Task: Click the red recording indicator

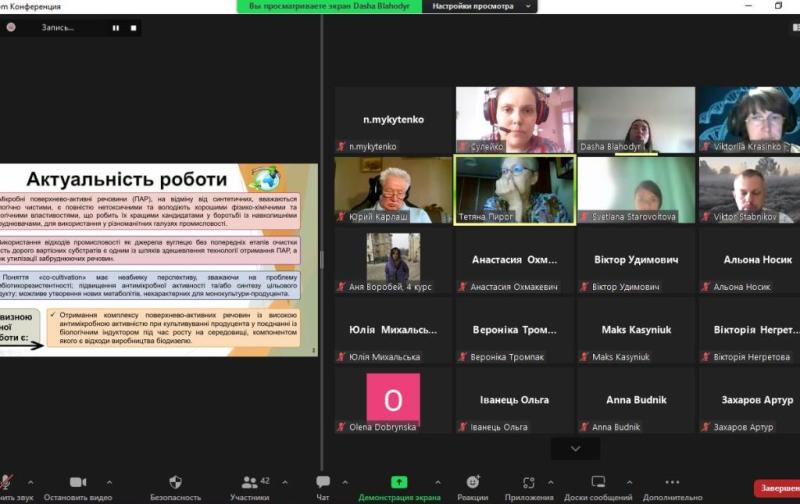Action: 11,28
